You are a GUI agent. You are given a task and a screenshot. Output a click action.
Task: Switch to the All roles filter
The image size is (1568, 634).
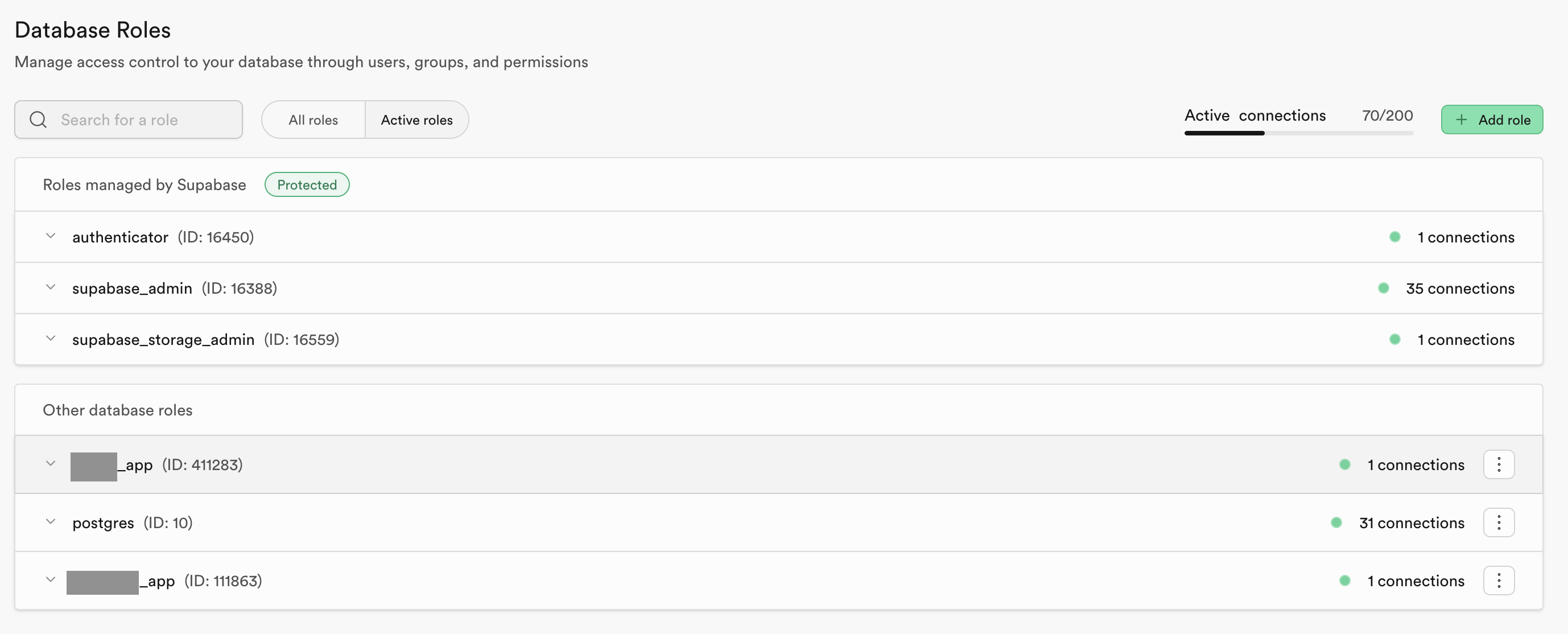click(x=313, y=120)
